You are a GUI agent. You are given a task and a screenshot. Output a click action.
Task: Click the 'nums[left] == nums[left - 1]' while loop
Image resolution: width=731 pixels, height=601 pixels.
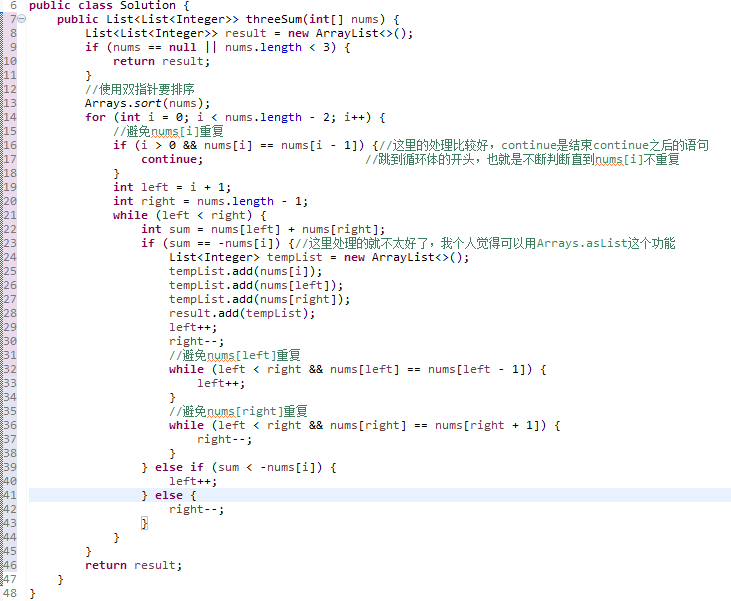pyautogui.click(x=357, y=369)
